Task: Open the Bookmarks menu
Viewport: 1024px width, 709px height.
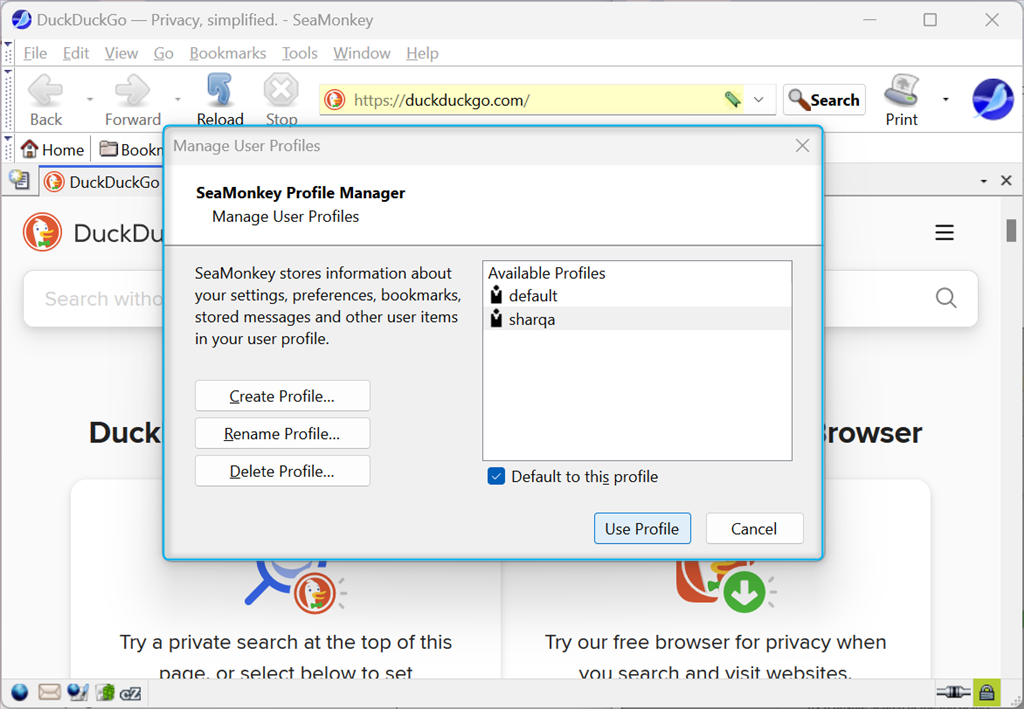Action: 228,53
